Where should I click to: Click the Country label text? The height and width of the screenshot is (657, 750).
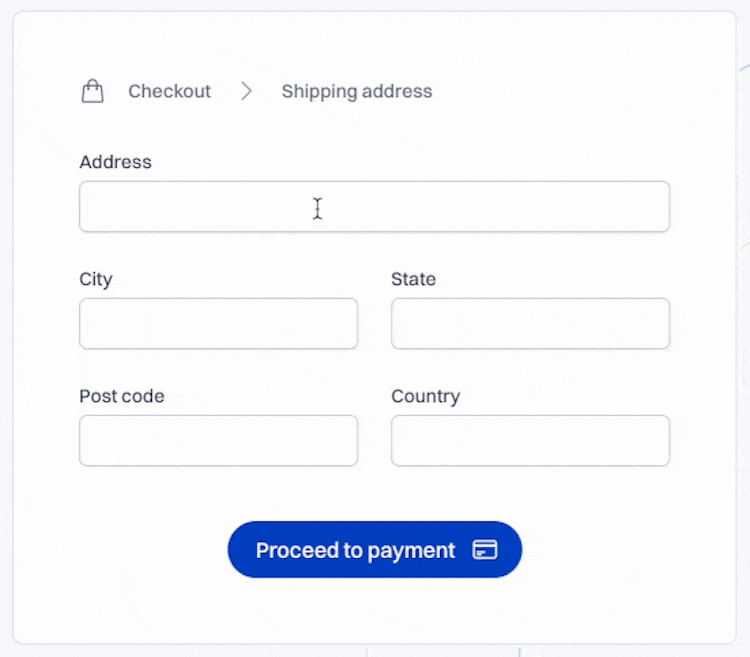pyautogui.click(x=425, y=396)
